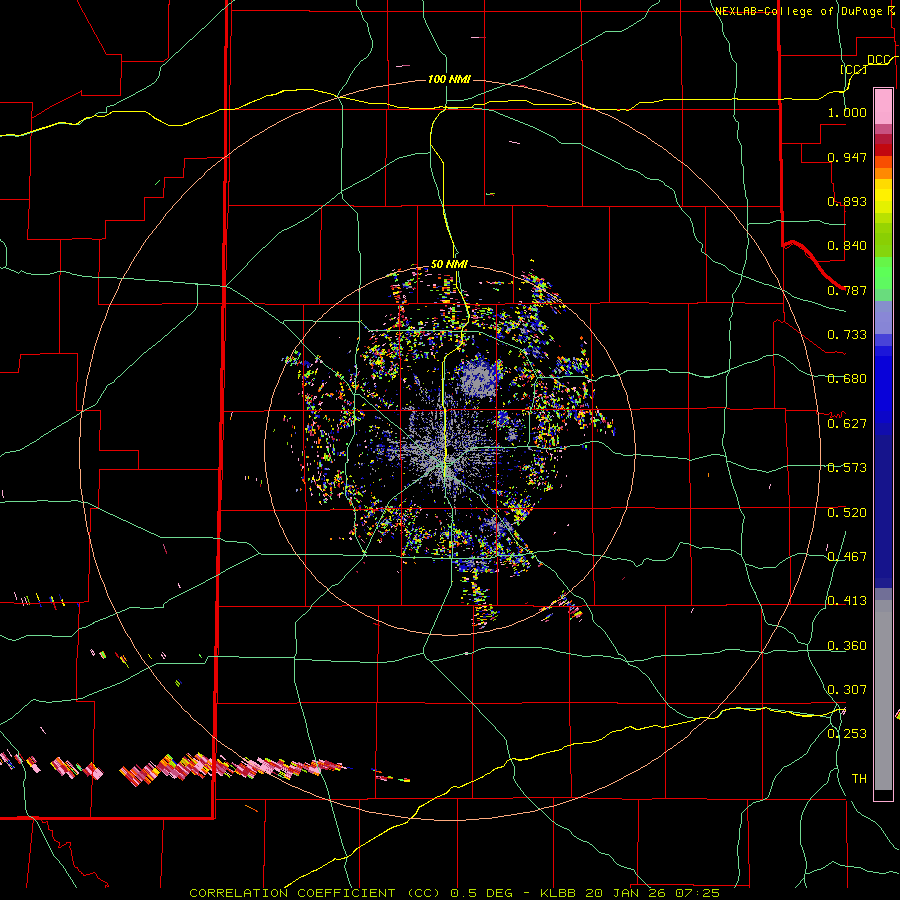Click the 0.520 legend value

click(847, 513)
